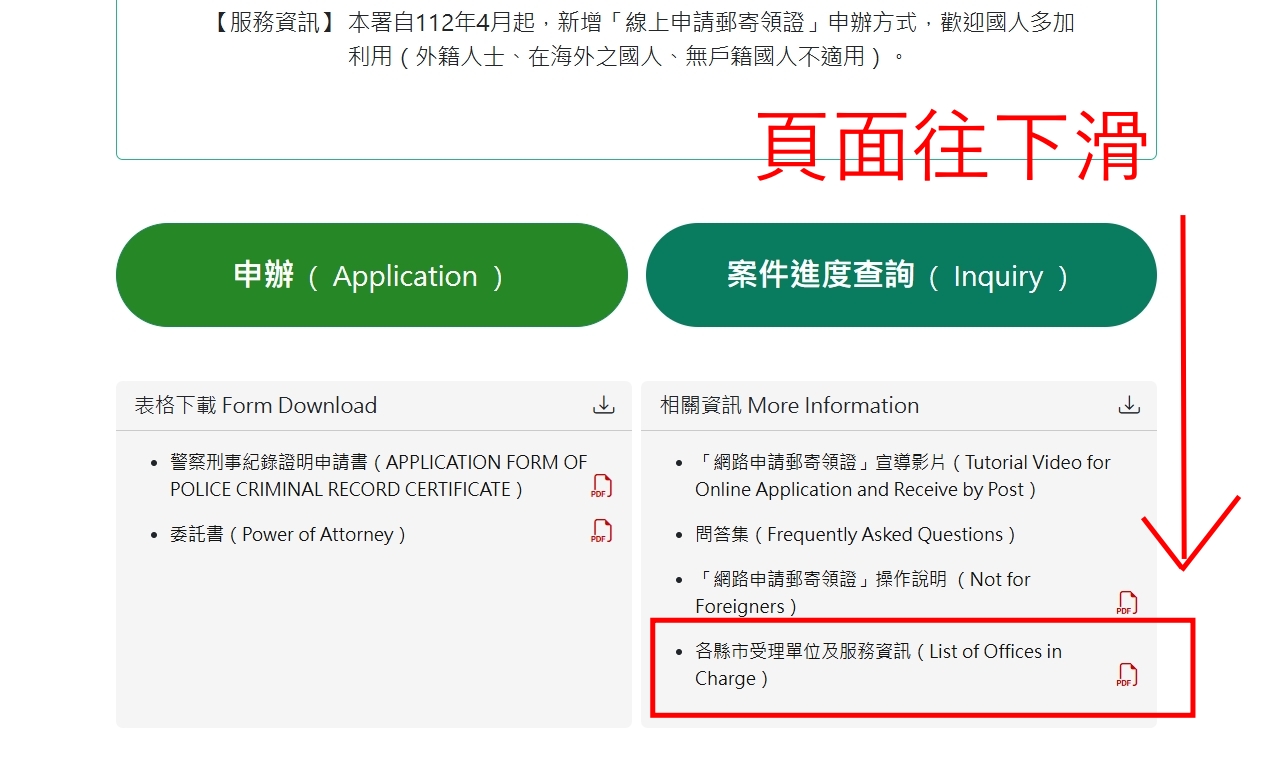Click download icon in 相關資訊 More Information header
Image resolution: width=1283 pixels, height=758 pixels.
pos(1129,405)
